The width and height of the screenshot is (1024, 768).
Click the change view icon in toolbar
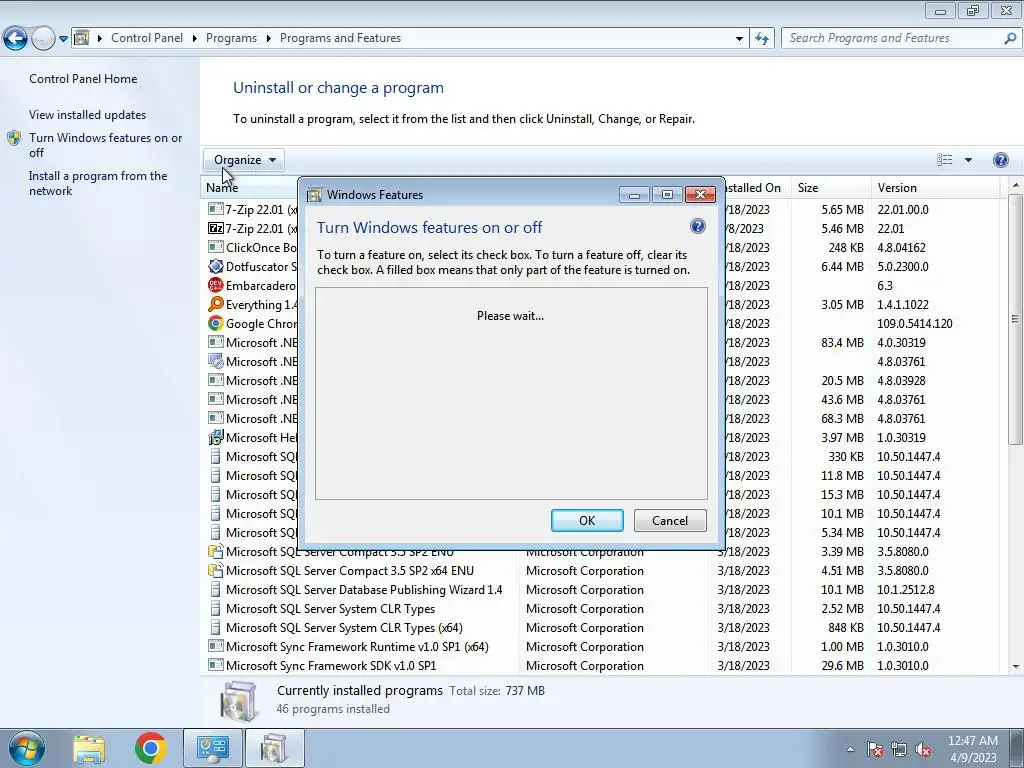(944, 160)
